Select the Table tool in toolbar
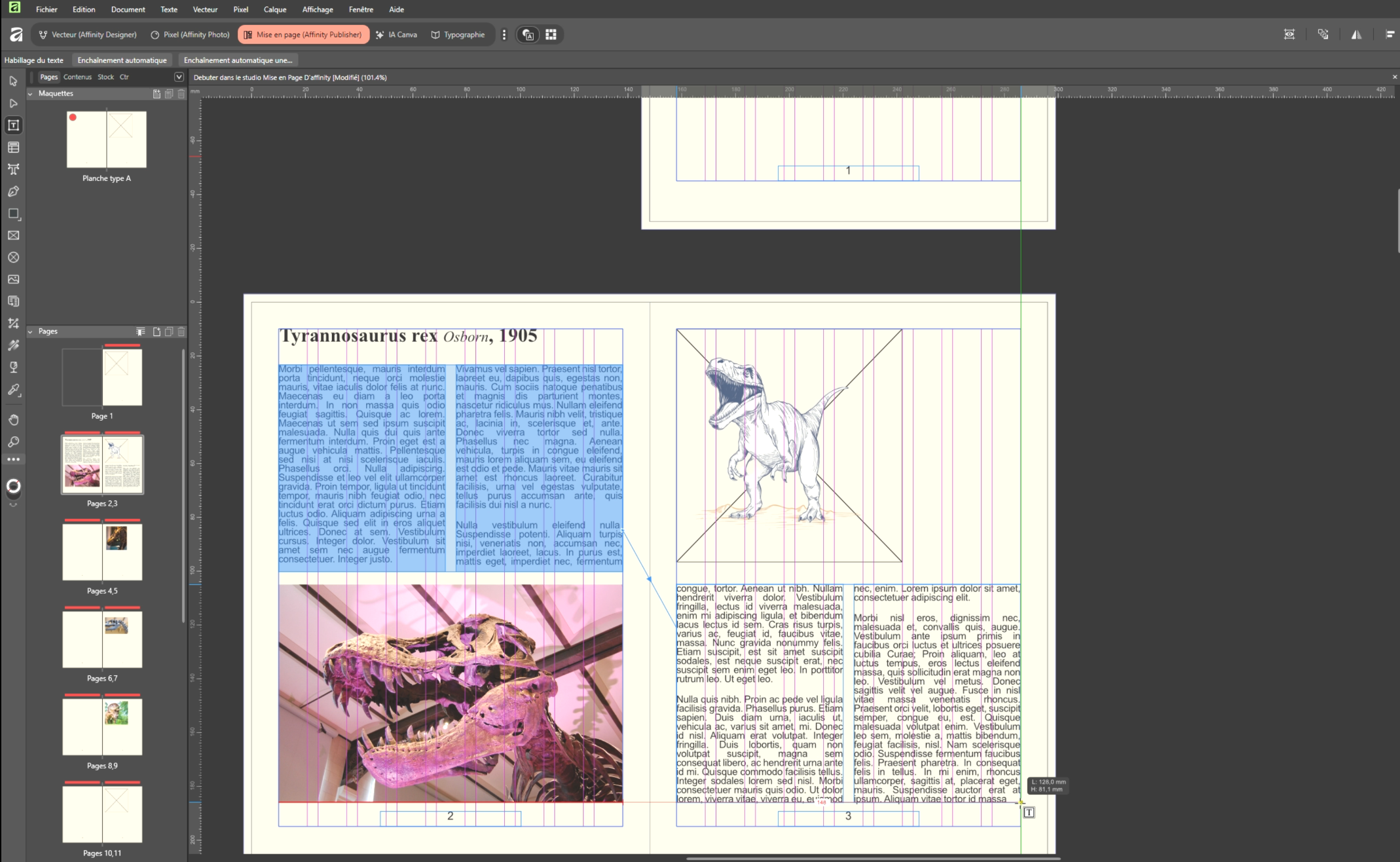The image size is (1400, 862). click(13, 147)
